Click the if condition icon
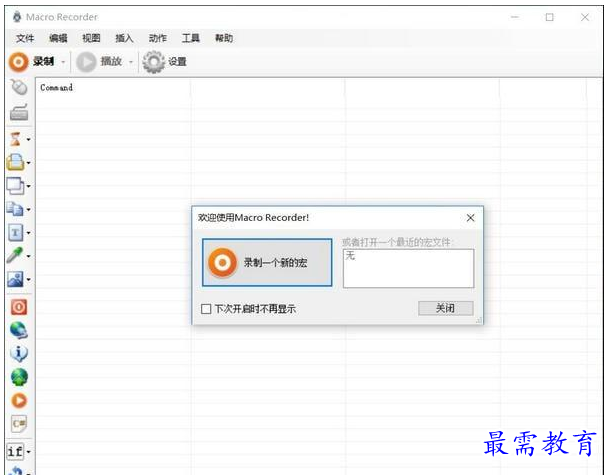Viewport: 605px width, 475px height. pyautogui.click(x=15, y=451)
